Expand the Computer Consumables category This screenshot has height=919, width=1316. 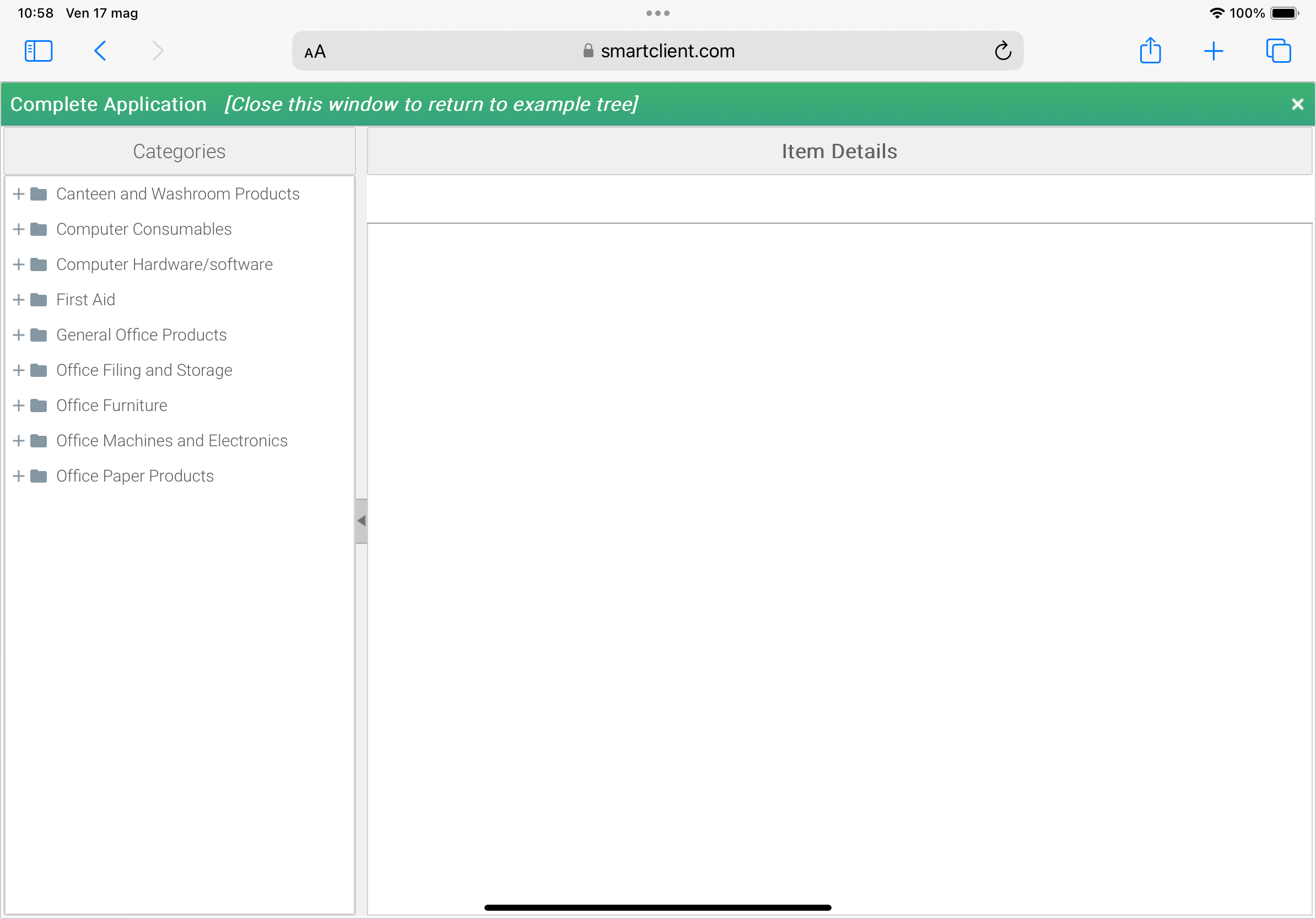[x=18, y=229]
